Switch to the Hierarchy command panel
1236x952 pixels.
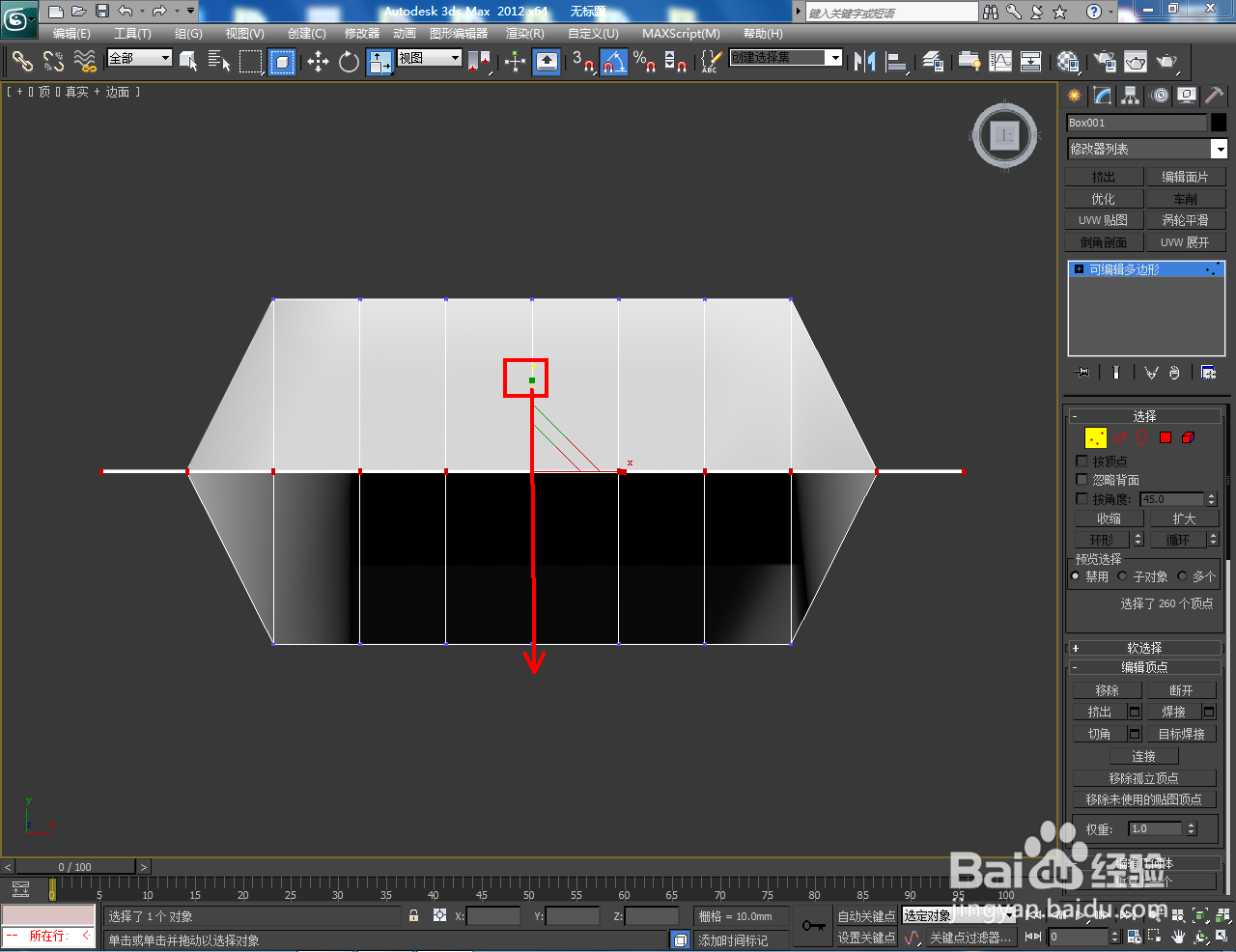pos(1131,96)
